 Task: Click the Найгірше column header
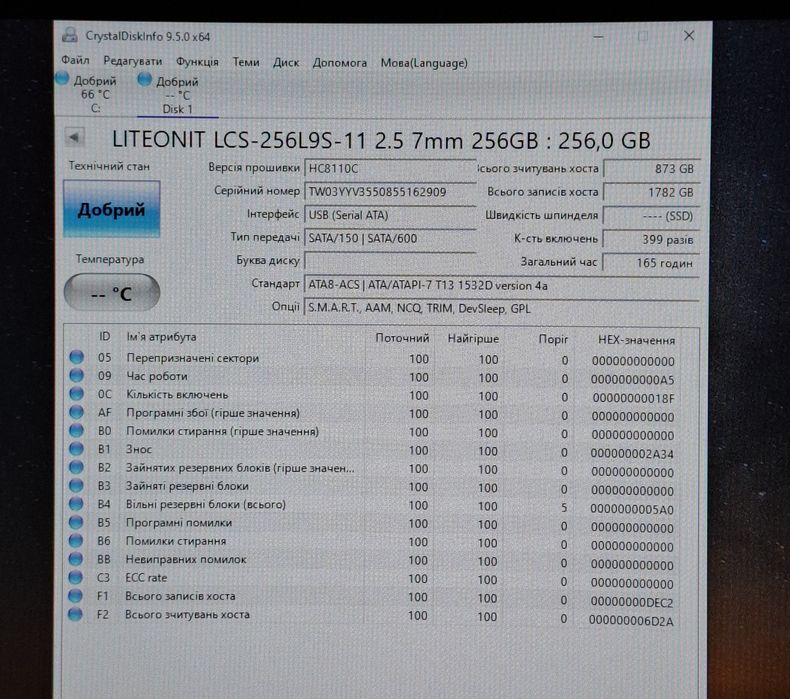pyautogui.click(x=473, y=339)
